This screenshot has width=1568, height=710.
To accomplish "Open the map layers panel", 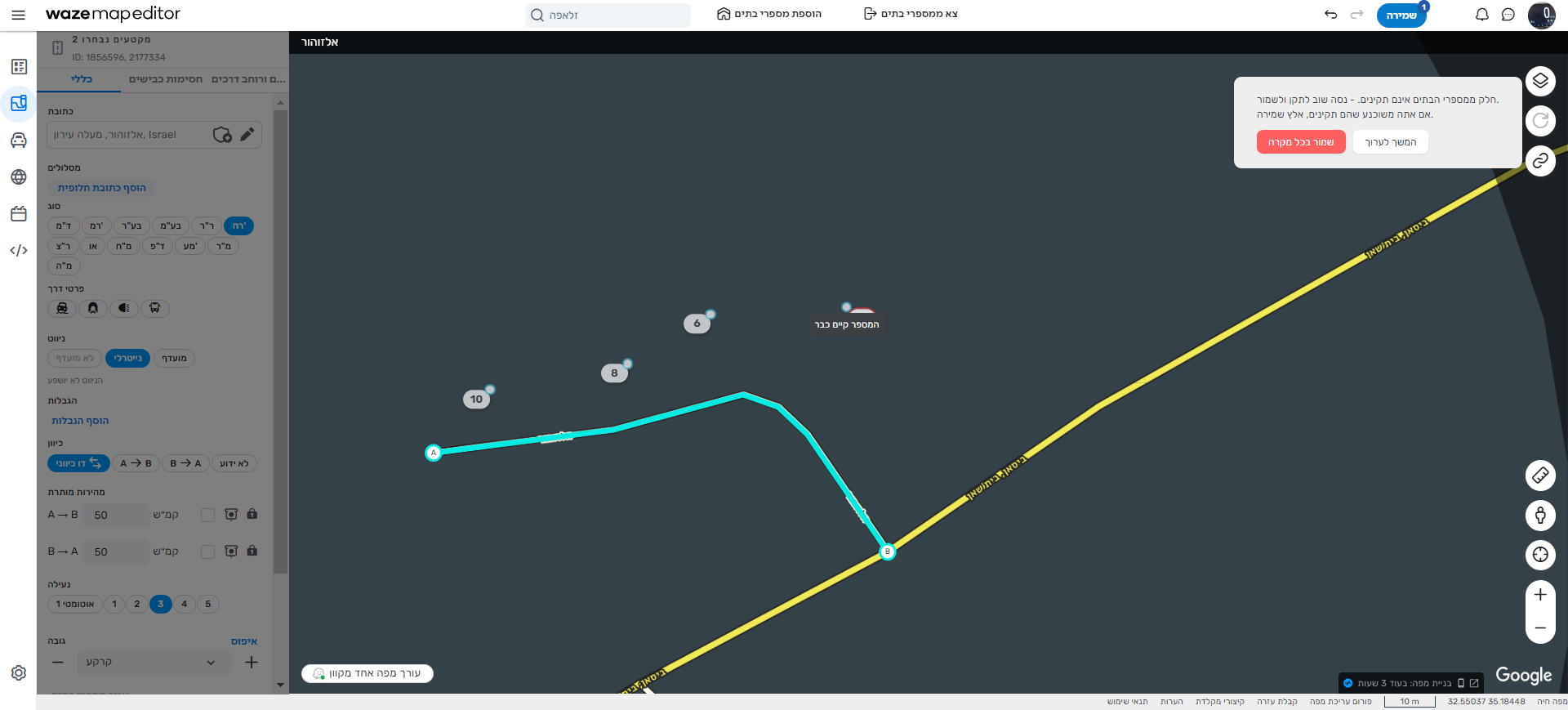I will click(x=1539, y=81).
